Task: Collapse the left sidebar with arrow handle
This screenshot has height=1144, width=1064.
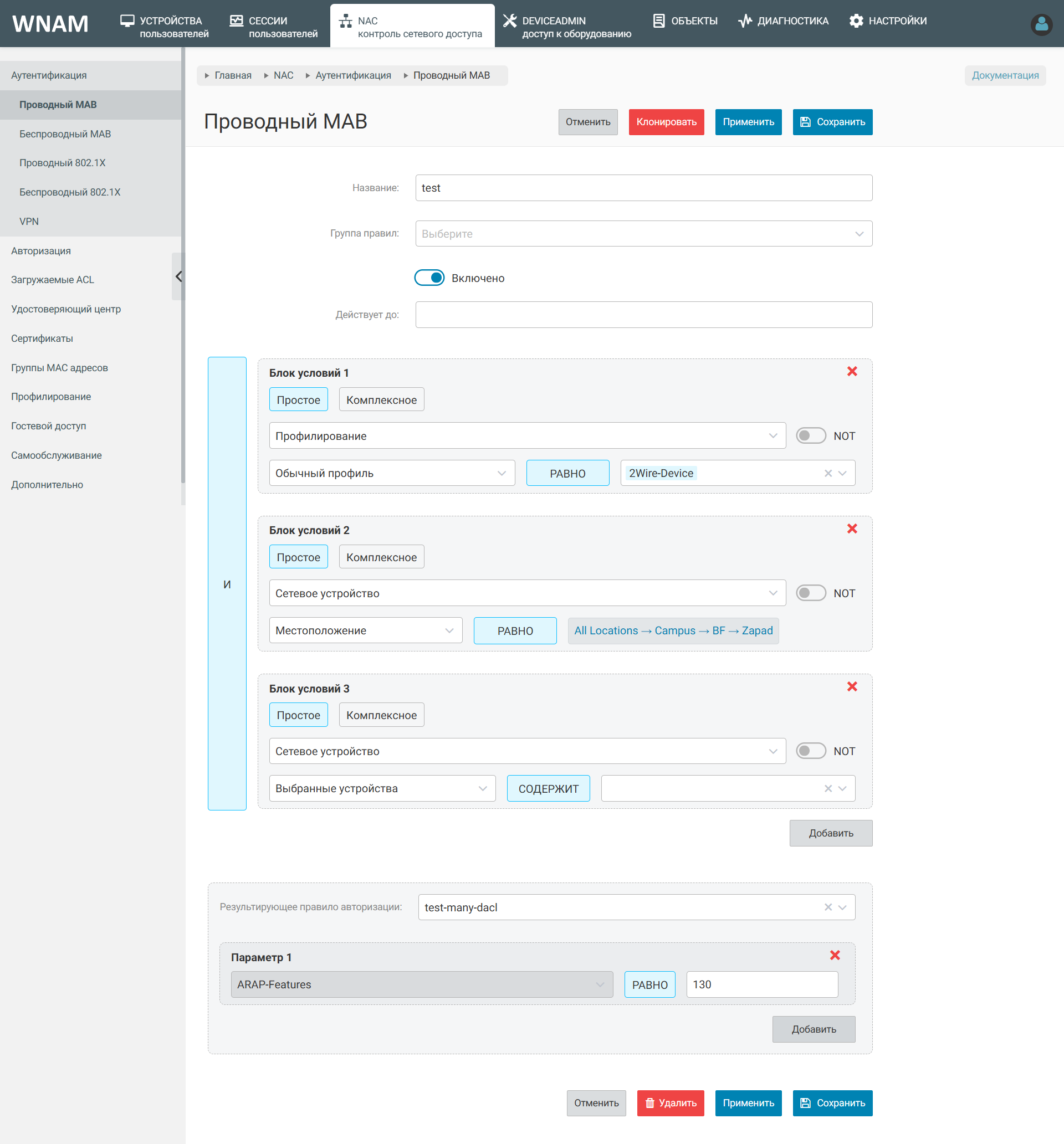Action: point(178,276)
